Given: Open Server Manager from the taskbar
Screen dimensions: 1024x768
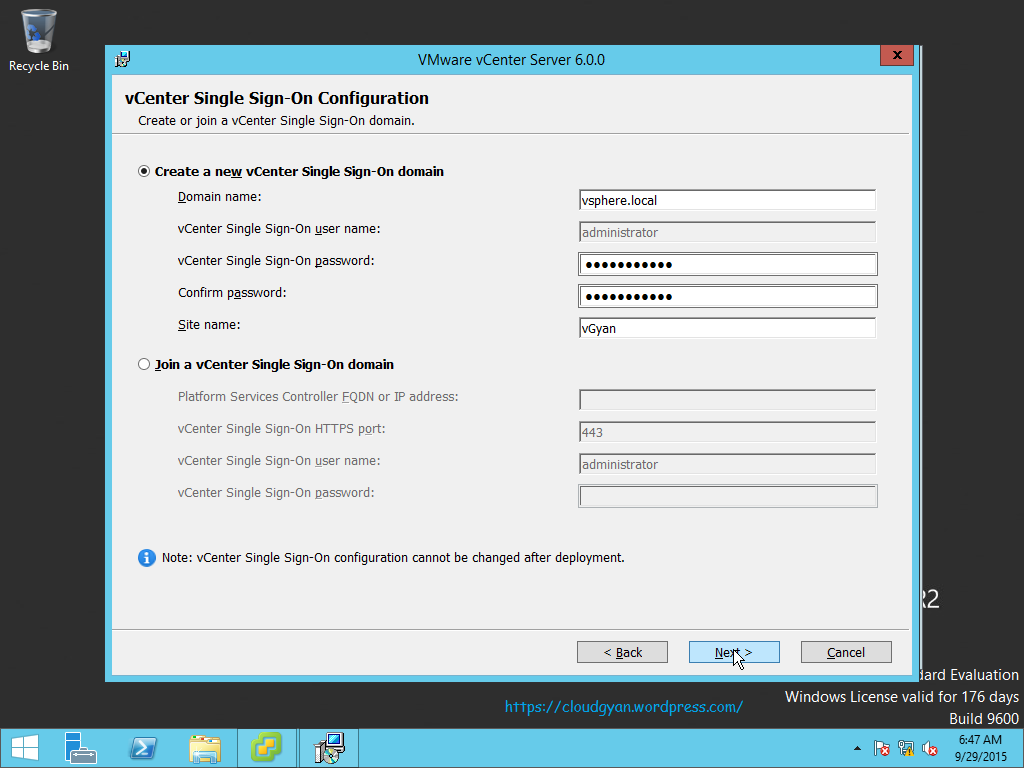Looking at the screenshot, I should coord(81,747).
